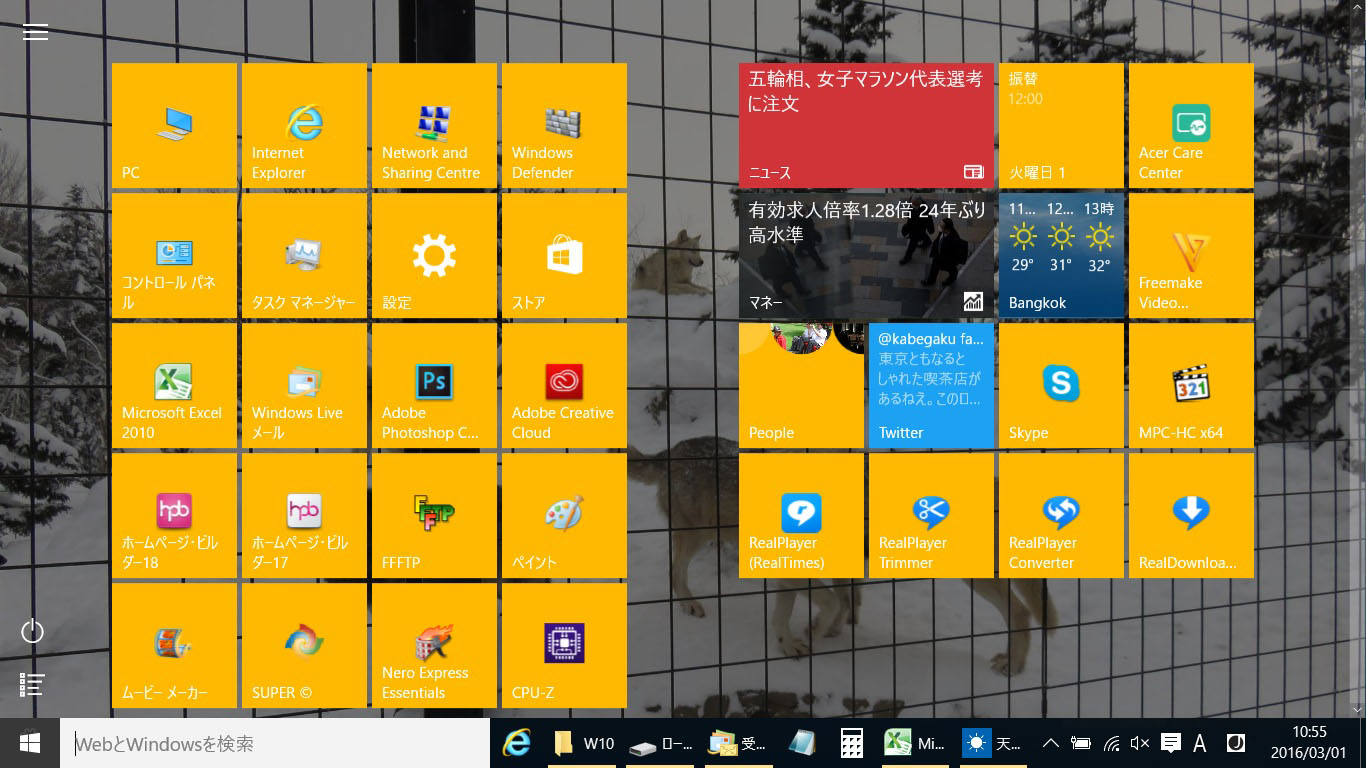Click the battery tray icon
1366x768 pixels.
click(1080, 743)
